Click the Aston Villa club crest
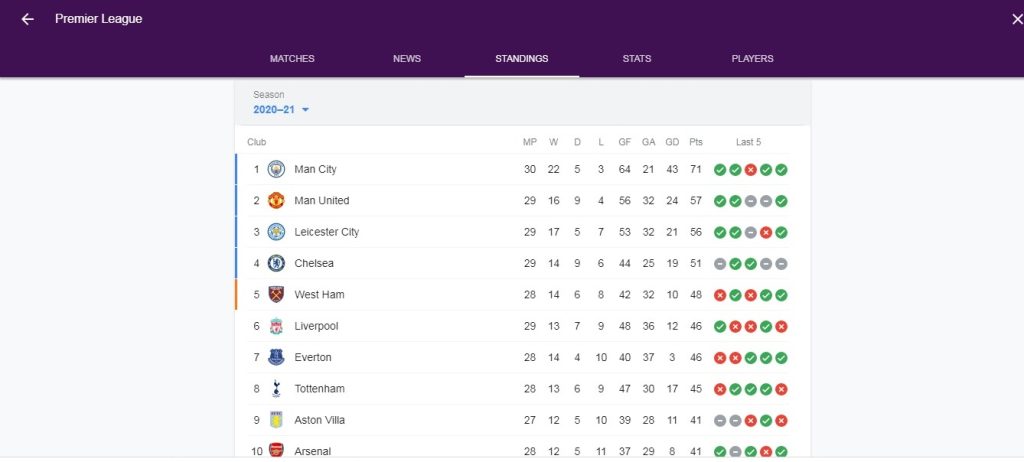The image size is (1024, 462). pos(276,420)
